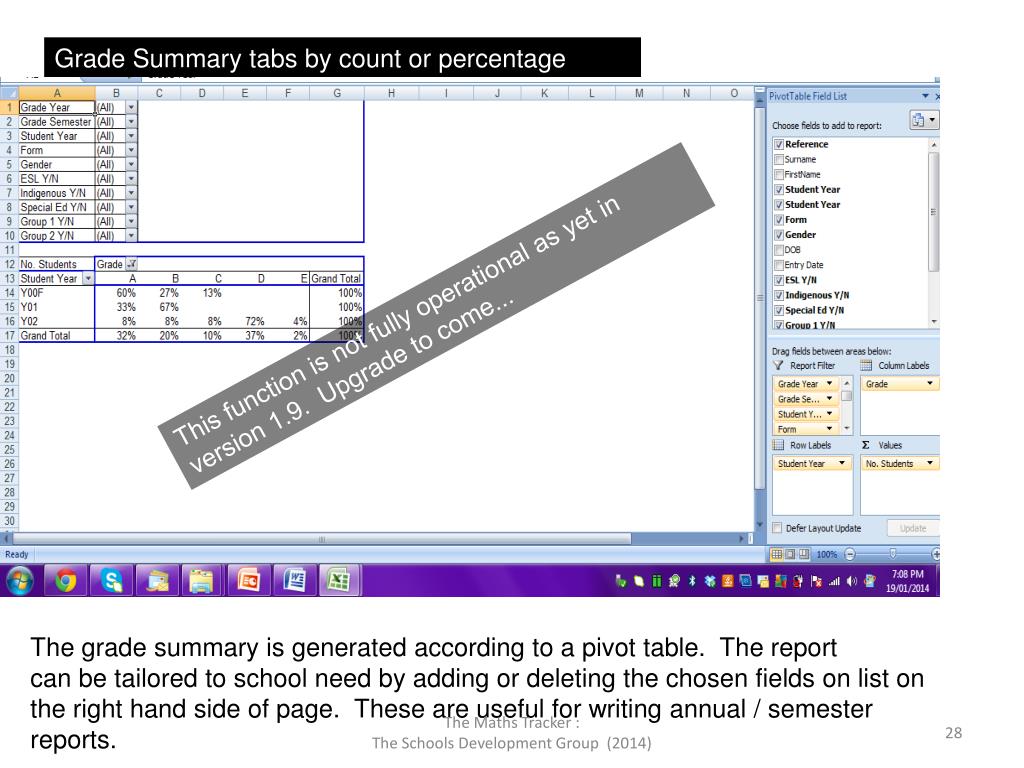1024x768 pixels.
Task: Open Student Year row label dropdown in A13
Action: (x=88, y=279)
